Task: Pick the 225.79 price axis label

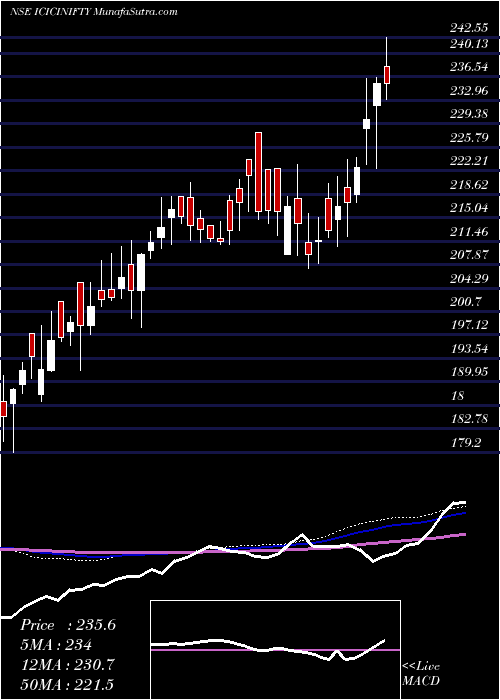Action: tap(469, 138)
